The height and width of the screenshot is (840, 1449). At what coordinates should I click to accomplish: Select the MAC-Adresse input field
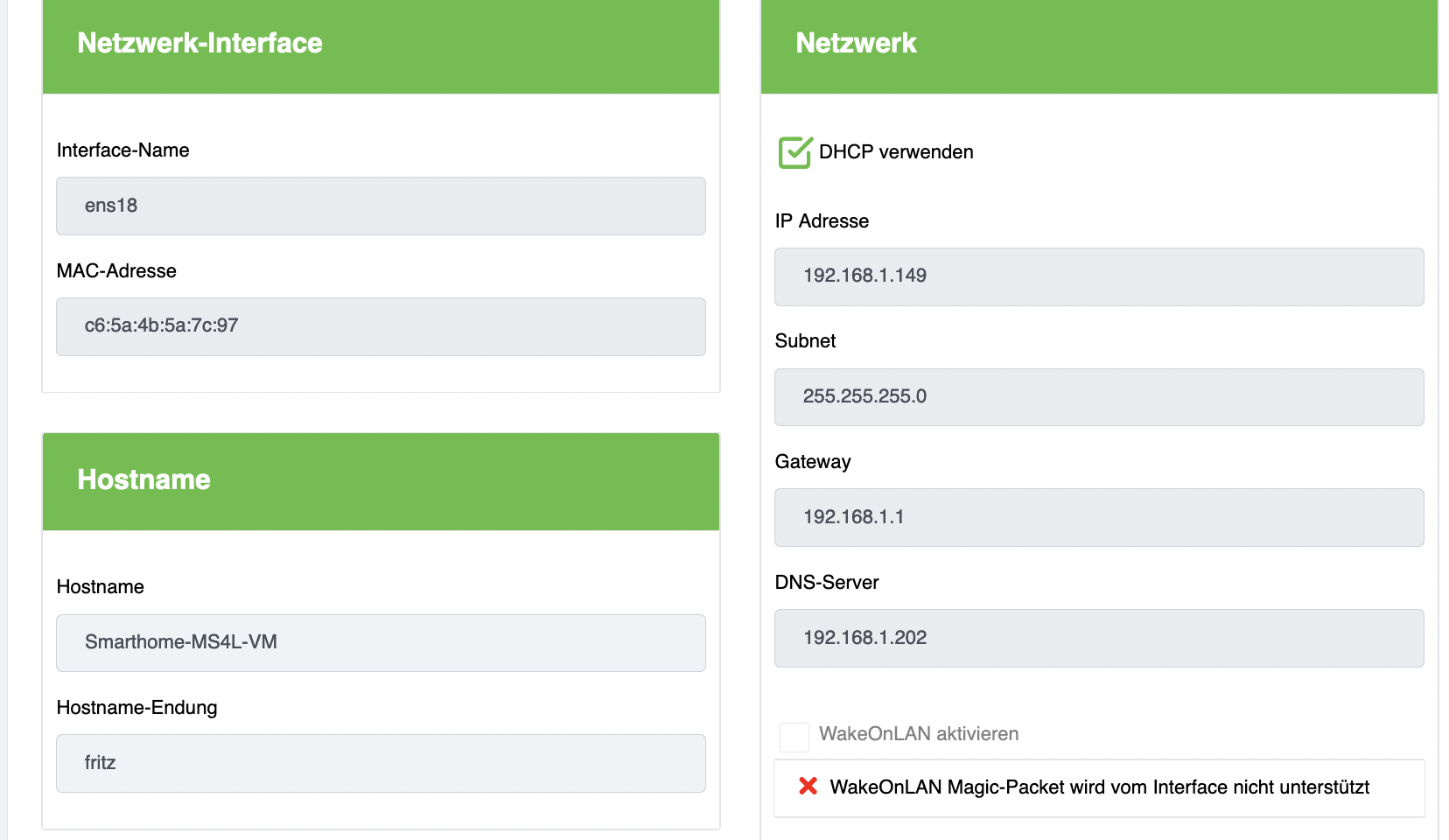coord(381,326)
